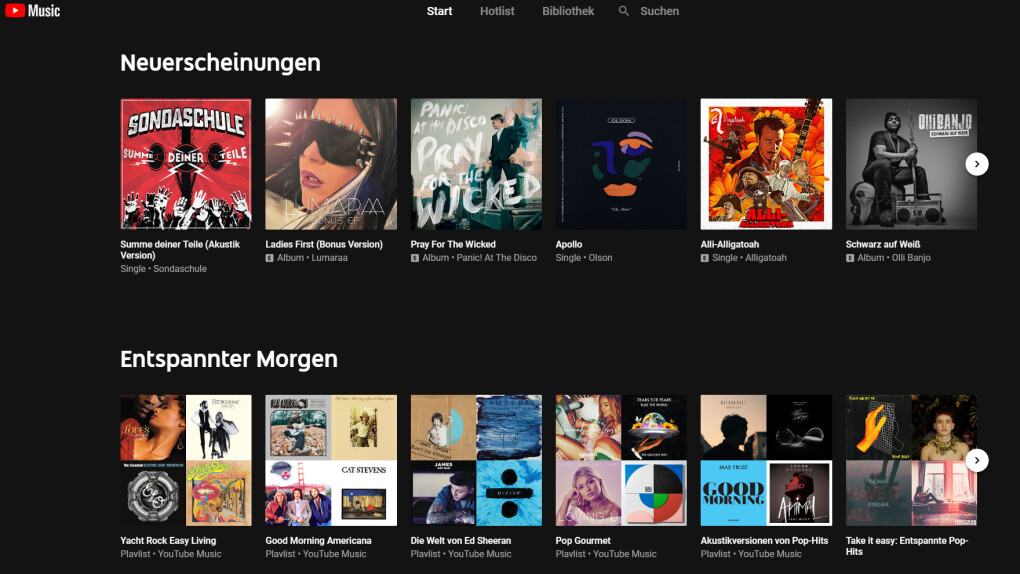Click the explicit badge beside Album • Olli Banjo
The height and width of the screenshot is (574, 1020).
click(850, 258)
